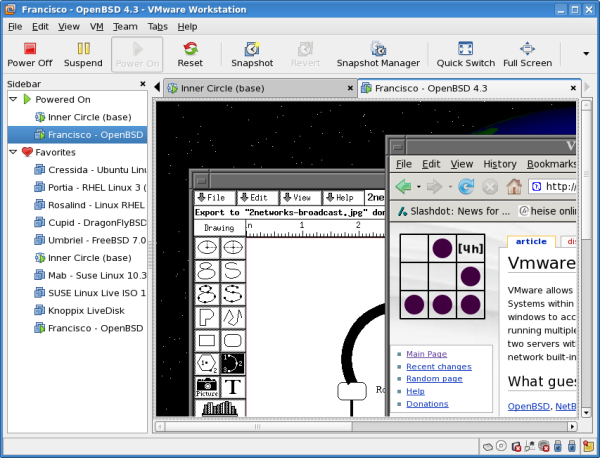Take a Snapshot of the VM
600x458 pixels.
pyautogui.click(x=252, y=55)
